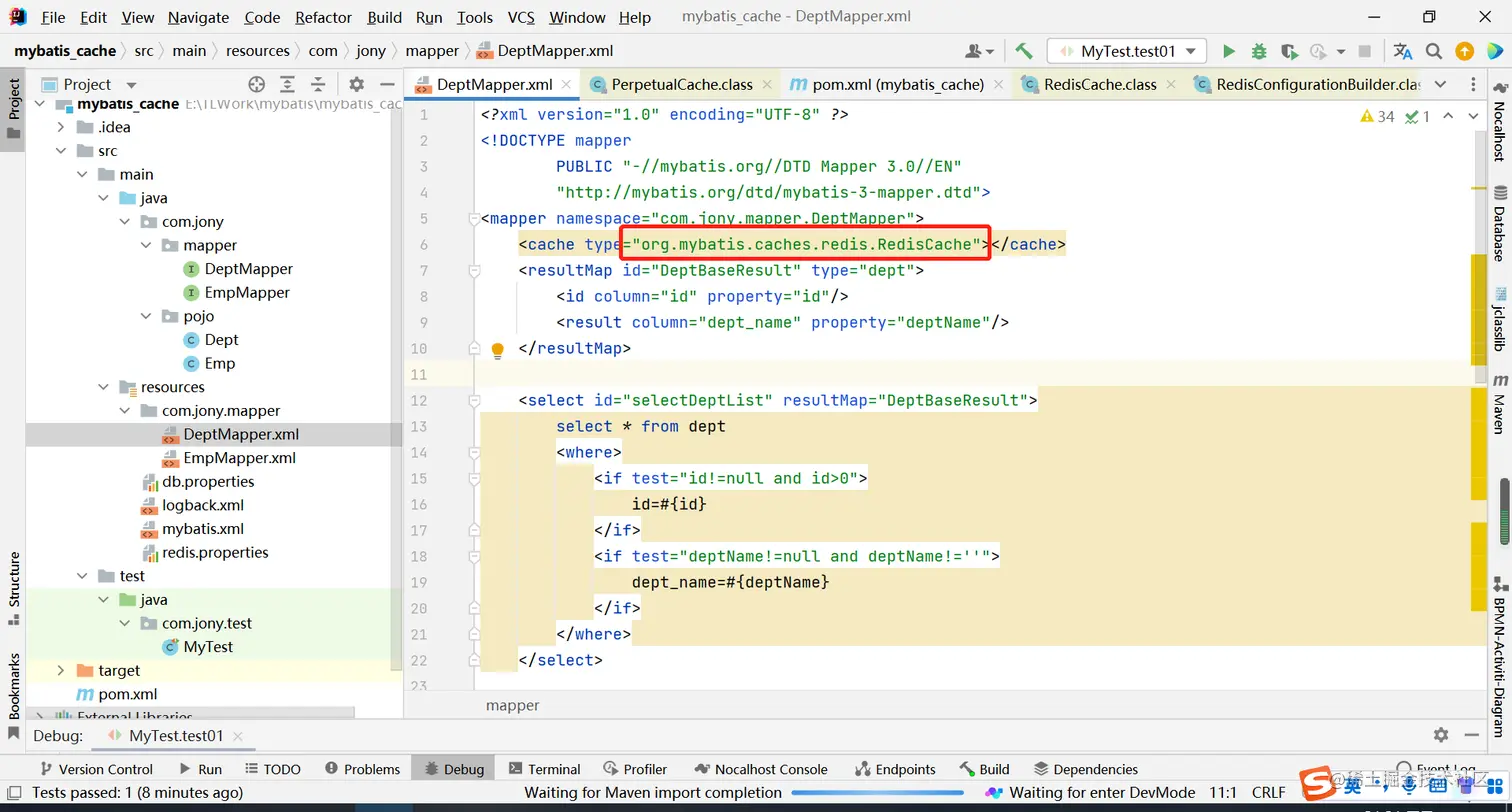Select EmpMapper.xml in the Project tree
Image resolution: width=1512 pixels, height=812 pixels.
pyautogui.click(x=239, y=458)
